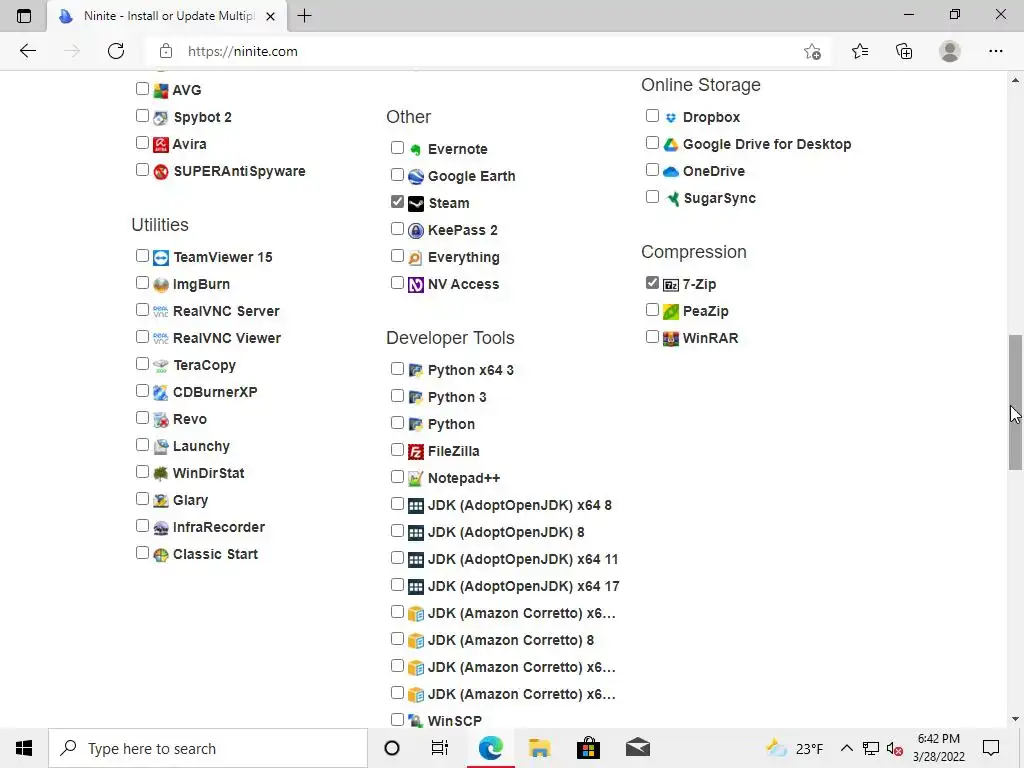Screen dimensions: 1024x768
Task: Open Microsoft Store from taskbar
Action: click(x=588, y=748)
